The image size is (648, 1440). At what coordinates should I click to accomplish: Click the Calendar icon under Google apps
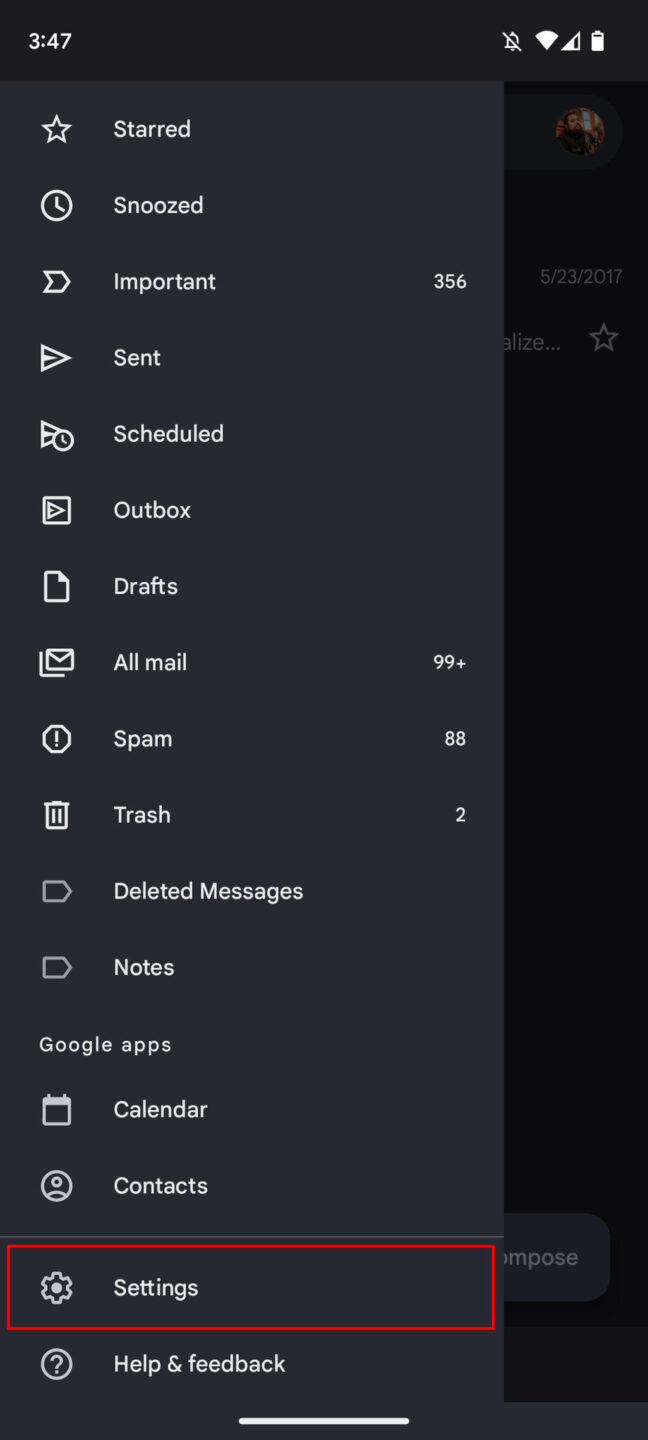[x=56, y=1109]
